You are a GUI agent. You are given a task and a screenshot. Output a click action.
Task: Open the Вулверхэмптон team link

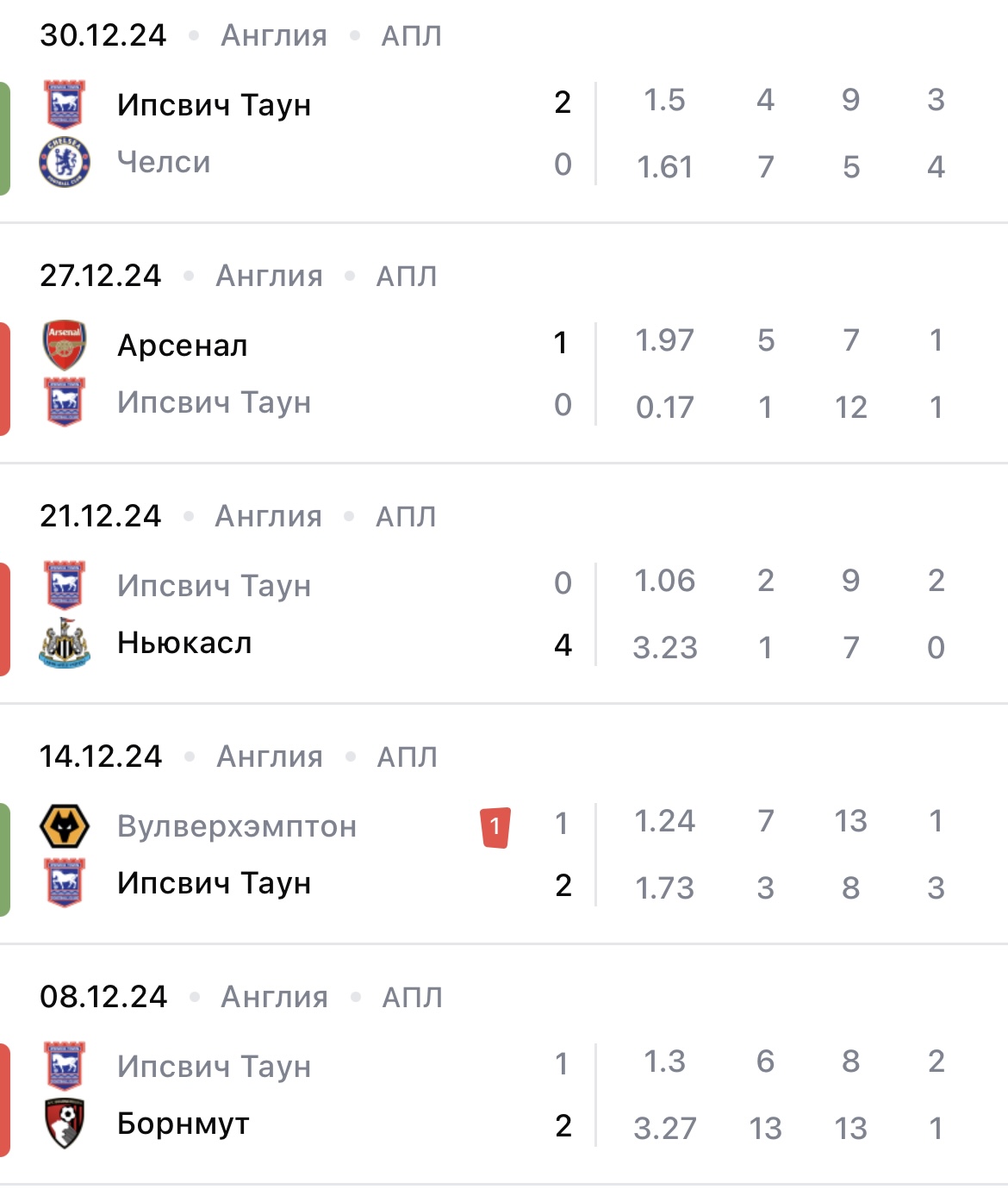point(237,826)
